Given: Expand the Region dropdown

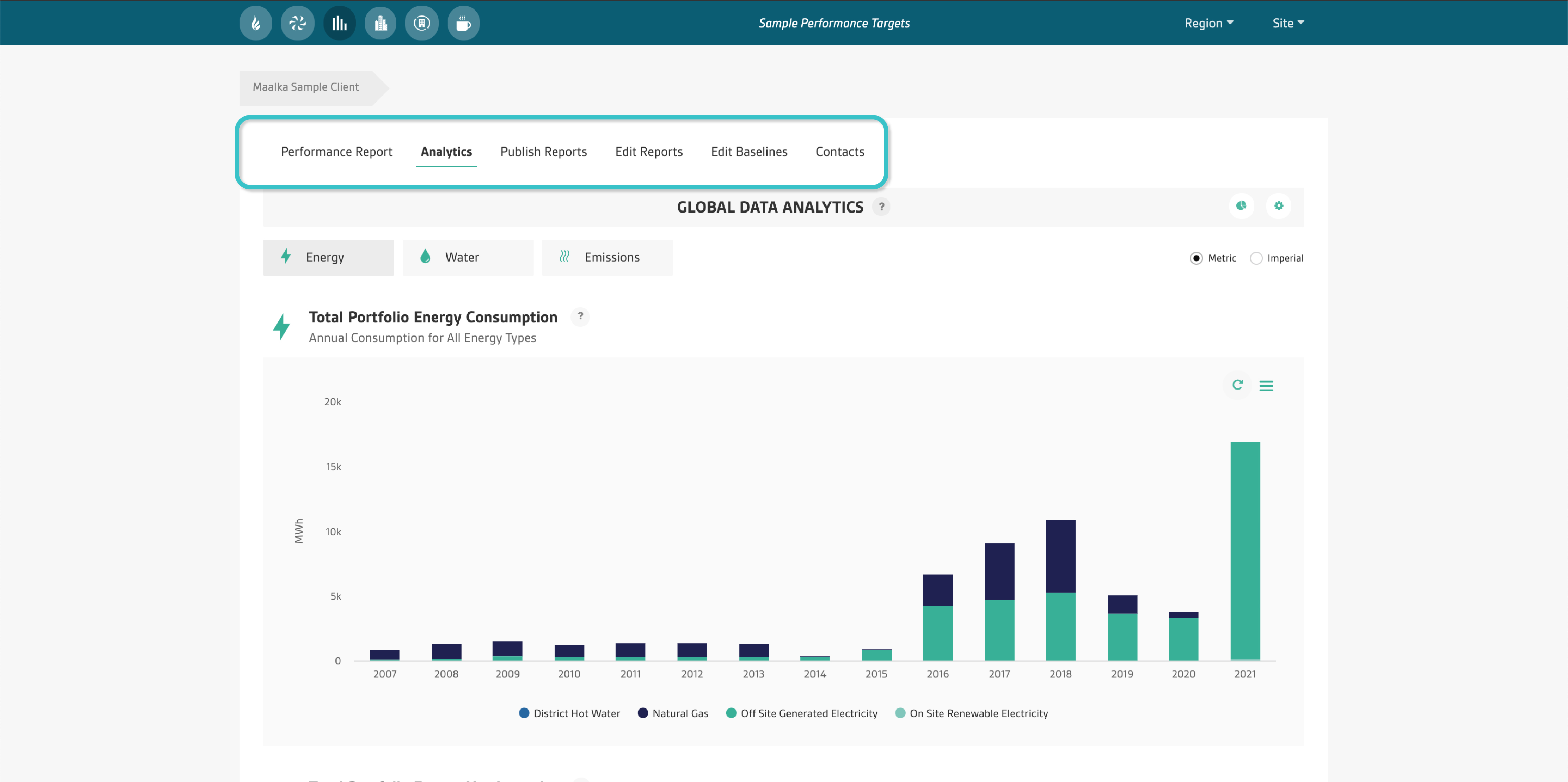Looking at the screenshot, I should point(1209,23).
